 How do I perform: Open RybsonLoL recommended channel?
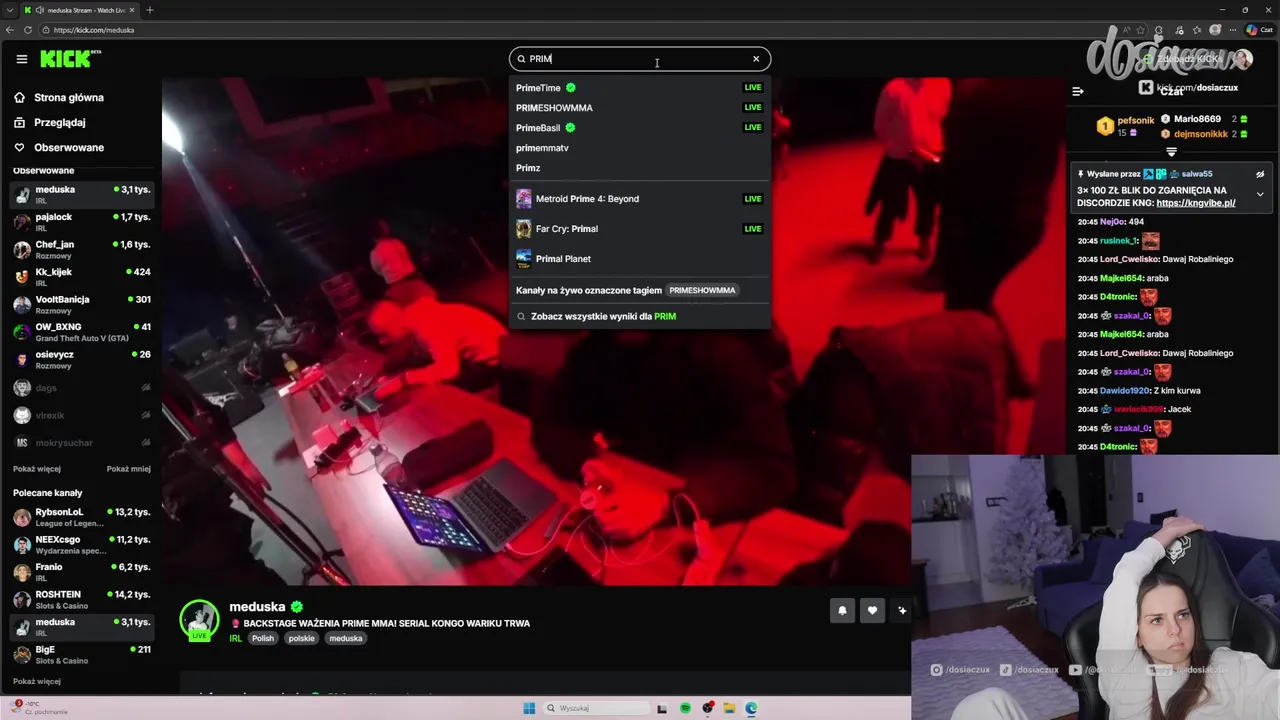point(82,517)
